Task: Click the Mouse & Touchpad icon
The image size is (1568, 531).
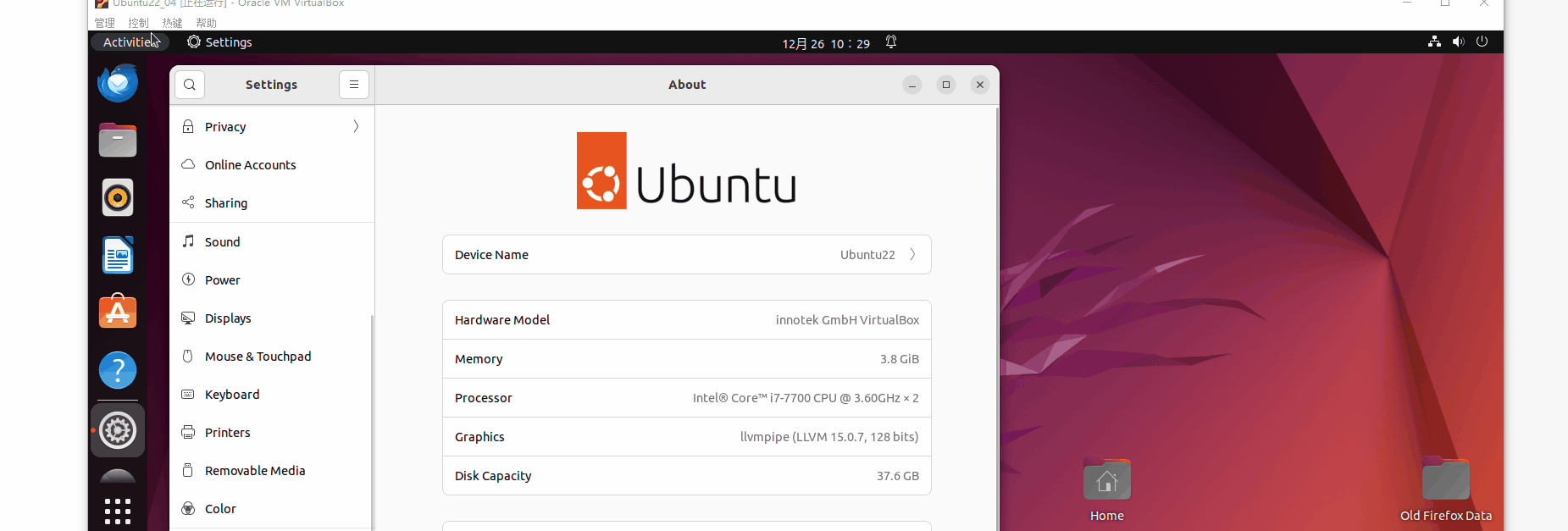Action: click(188, 356)
